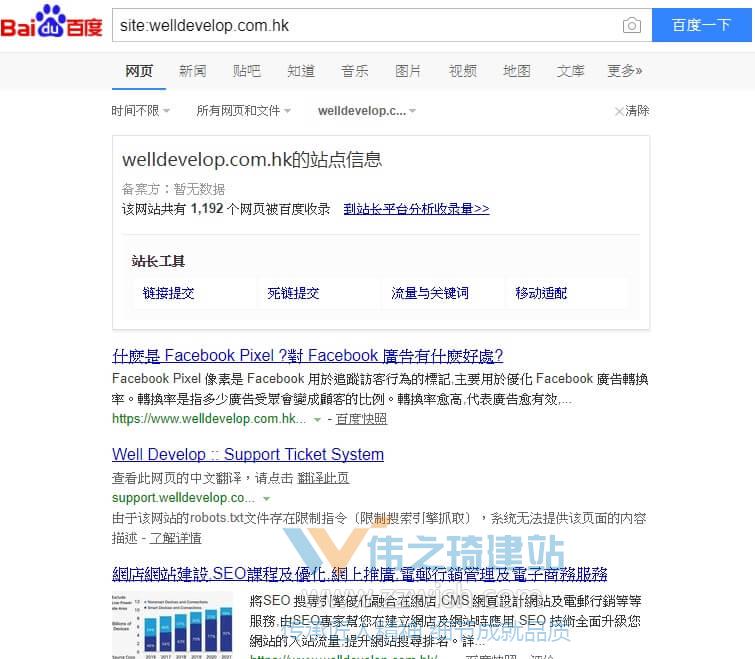Open Well Develop Support Ticket System result
The width and height of the screenshot is (755, 659).
(x=248, y=454)
